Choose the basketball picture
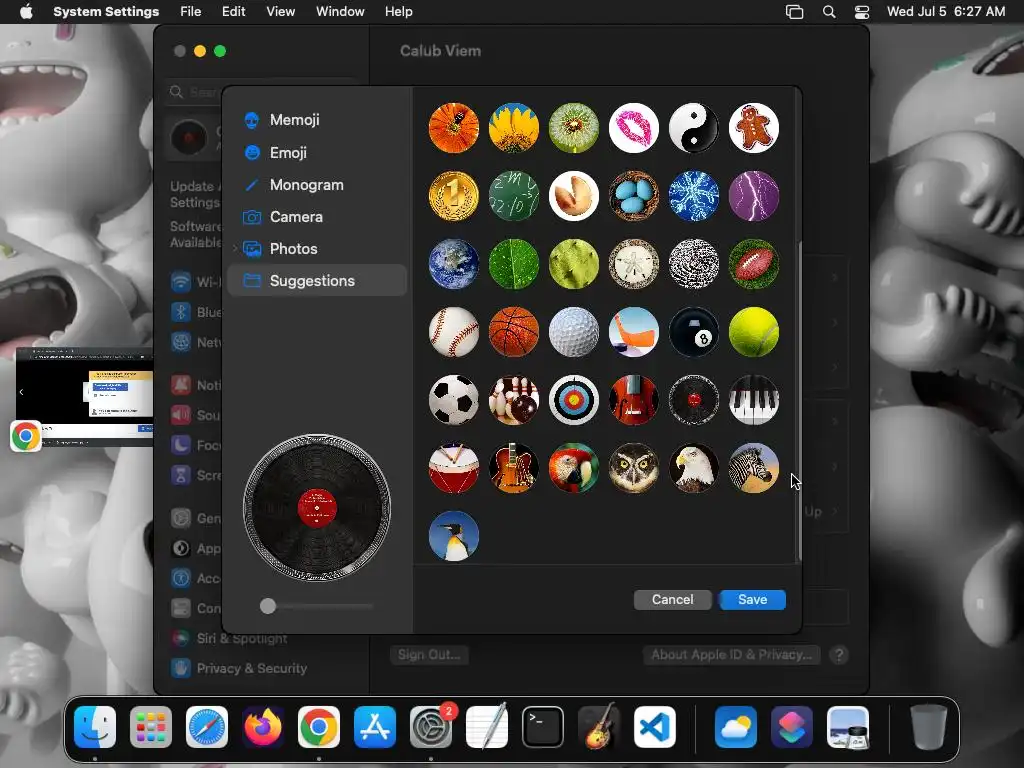The height and width of the screenshot is (768, 1024). point(514,332)
